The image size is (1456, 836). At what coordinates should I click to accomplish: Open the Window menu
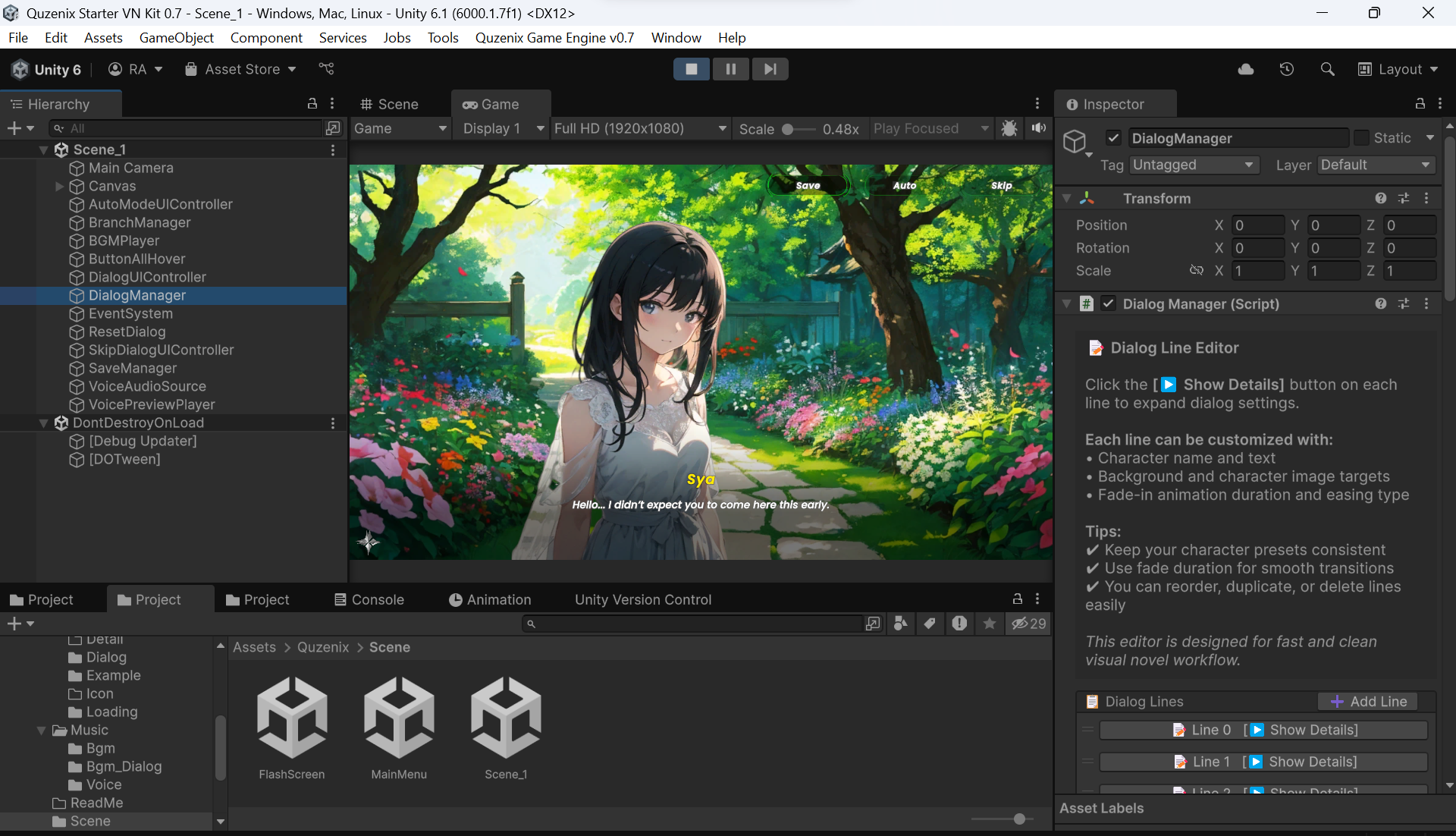click(676, 37)
